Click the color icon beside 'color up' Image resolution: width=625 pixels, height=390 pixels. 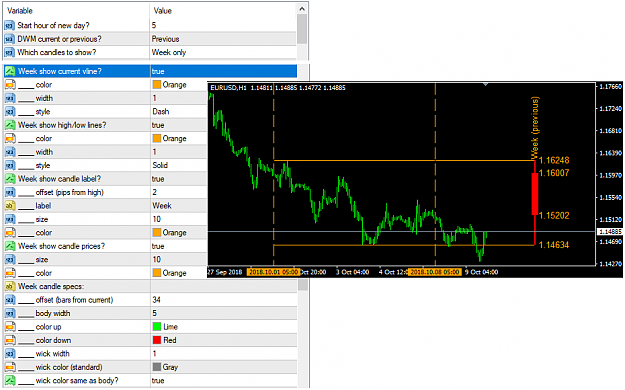pos(10,327)
